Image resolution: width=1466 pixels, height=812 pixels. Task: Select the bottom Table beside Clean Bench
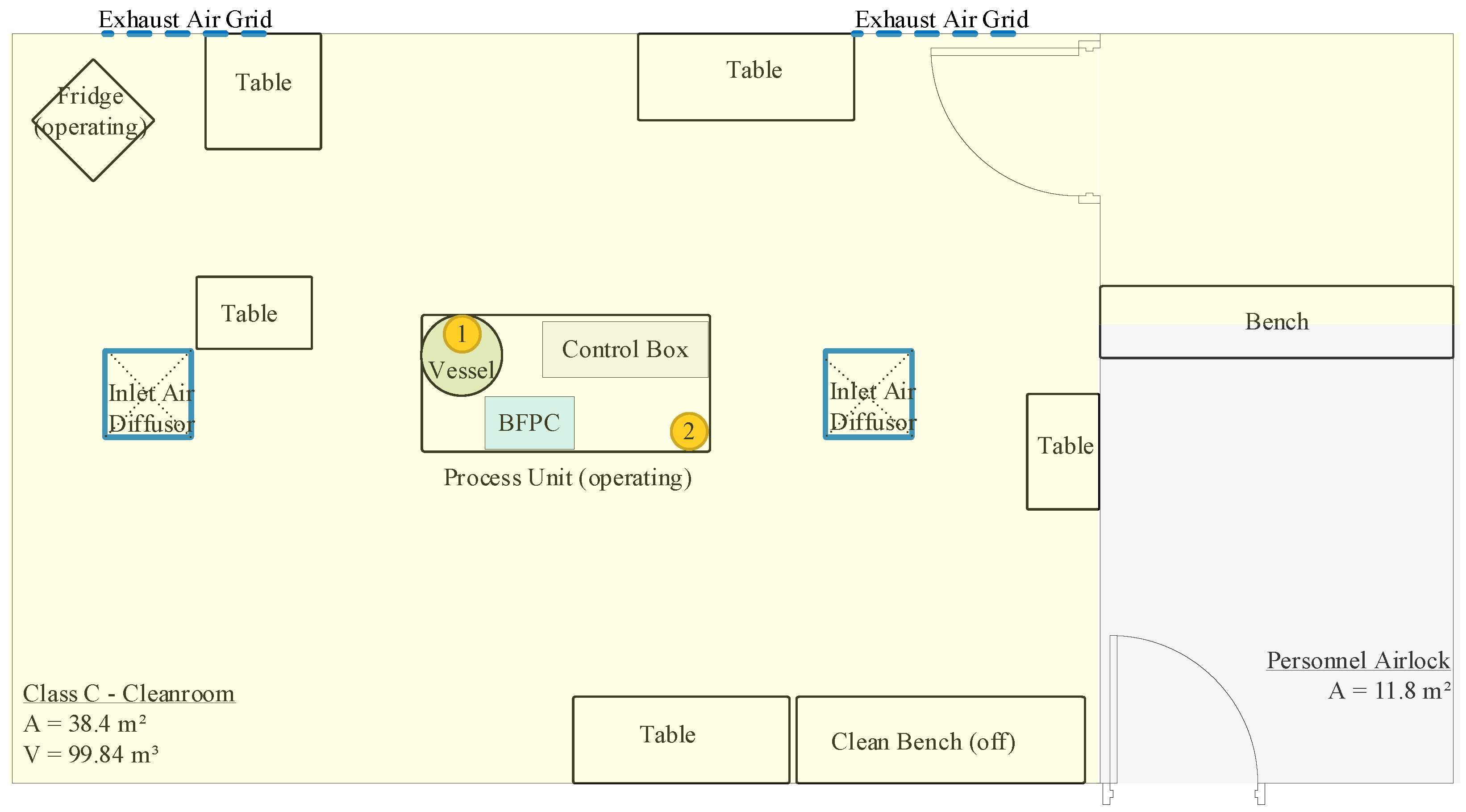pos(681,740)
